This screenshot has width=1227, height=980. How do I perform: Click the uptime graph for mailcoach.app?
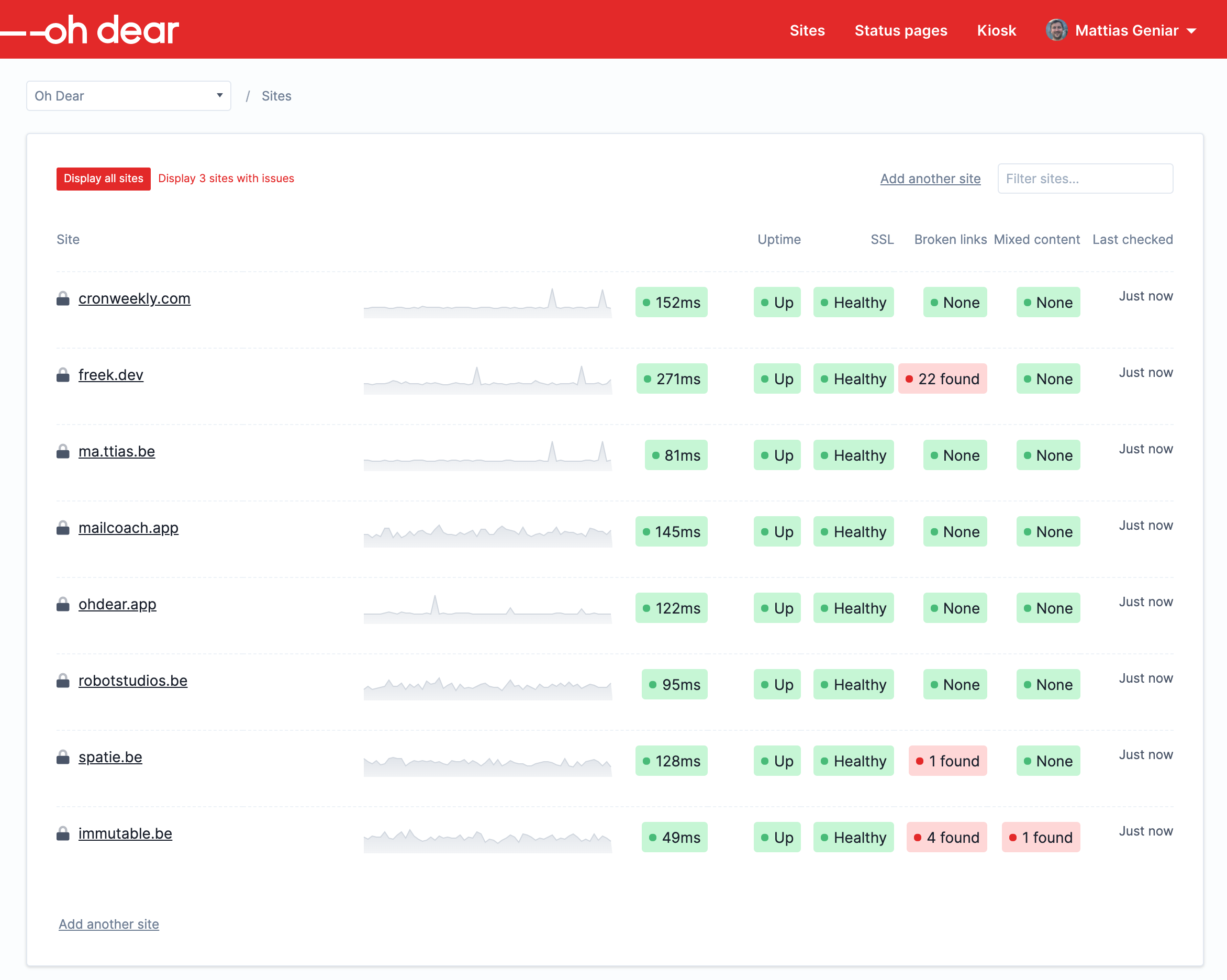[489, 531]
